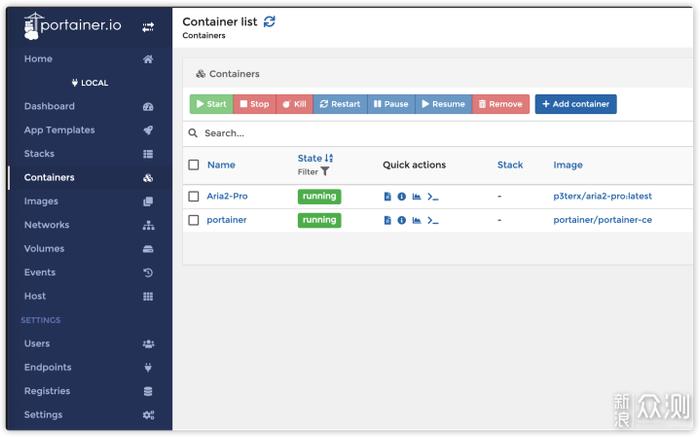Open inspect info icon for portainer container
Image resolution: width=700 pixels, height=437 pixels.
(x=402, y=220)
